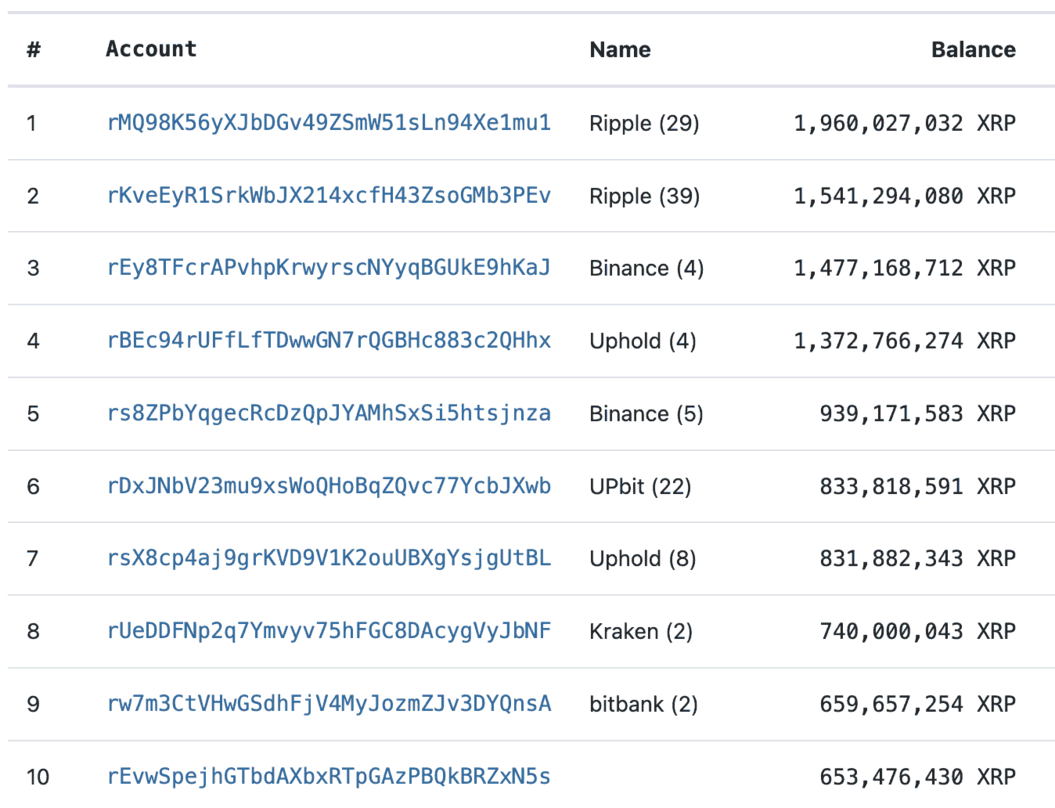Select the name Uphold (4)
Viewport: 1055px width, 808px height.
643,341
